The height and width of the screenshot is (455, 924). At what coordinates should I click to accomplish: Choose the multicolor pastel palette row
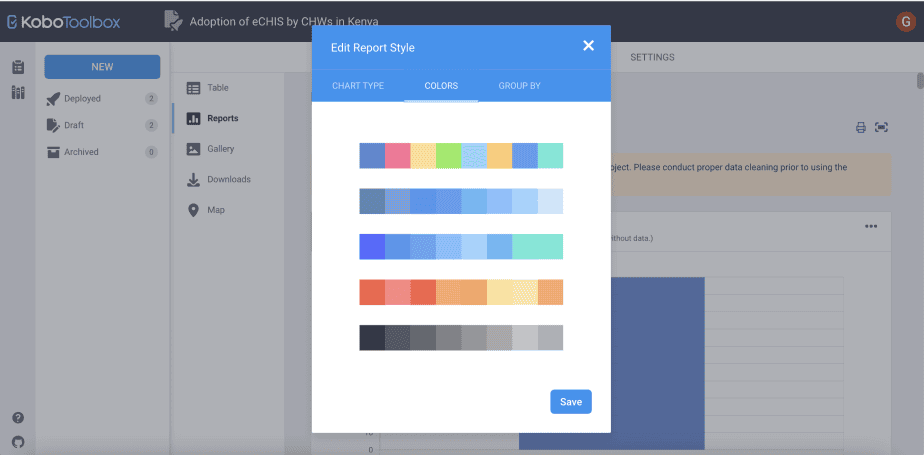[461, 156]
